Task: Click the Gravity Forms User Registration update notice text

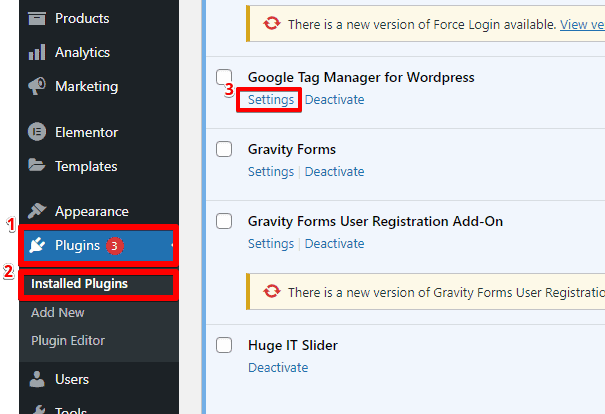Action: [446, 292]
